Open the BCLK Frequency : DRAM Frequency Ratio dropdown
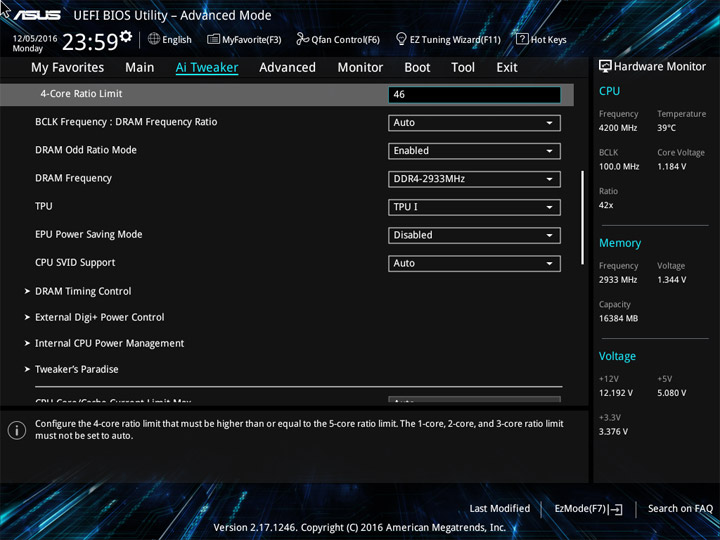Image resolution: width=720 pixels, height=540 pixels. [474, 123]
